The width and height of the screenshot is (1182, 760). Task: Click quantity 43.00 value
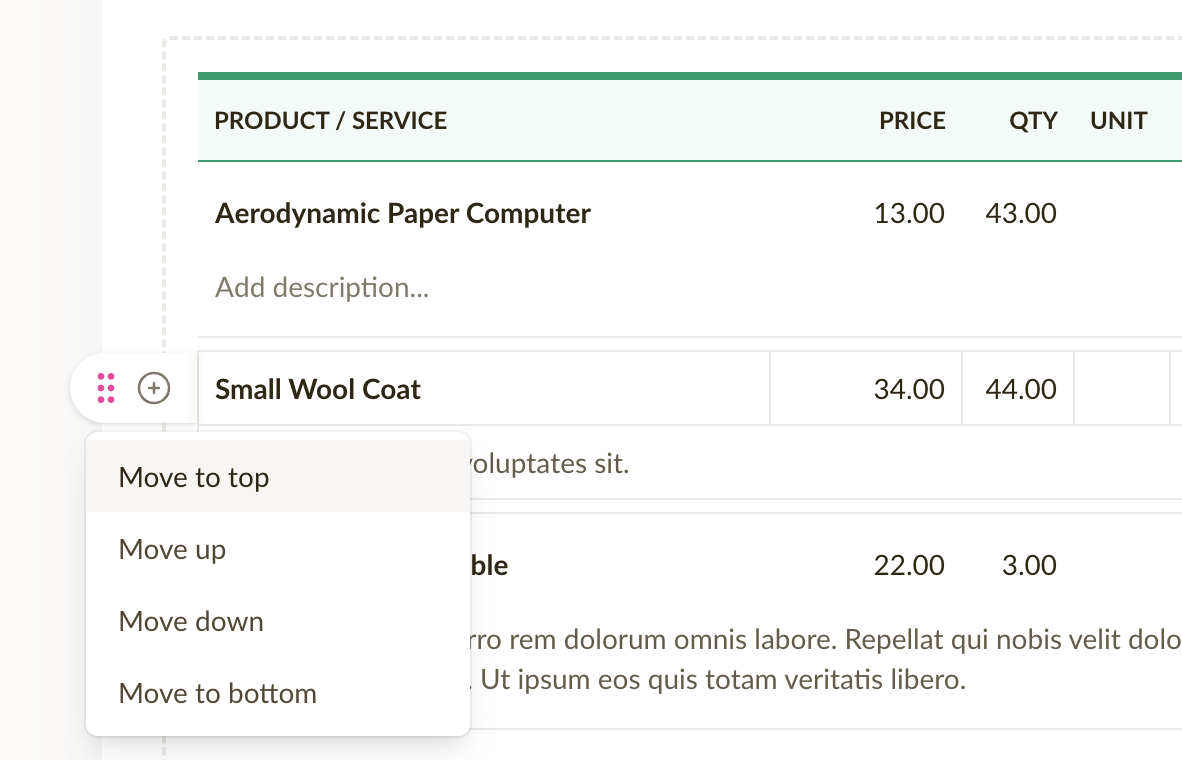pos(1021,213)
